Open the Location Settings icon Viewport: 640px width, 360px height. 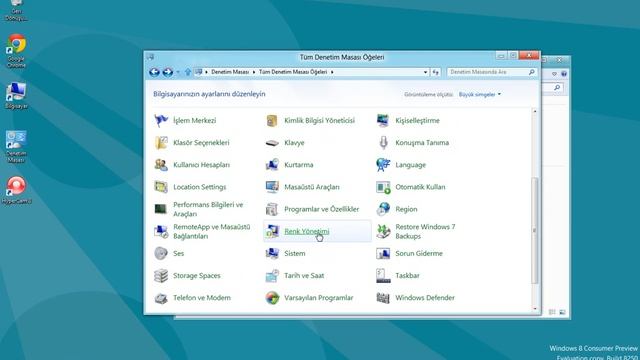161,187
